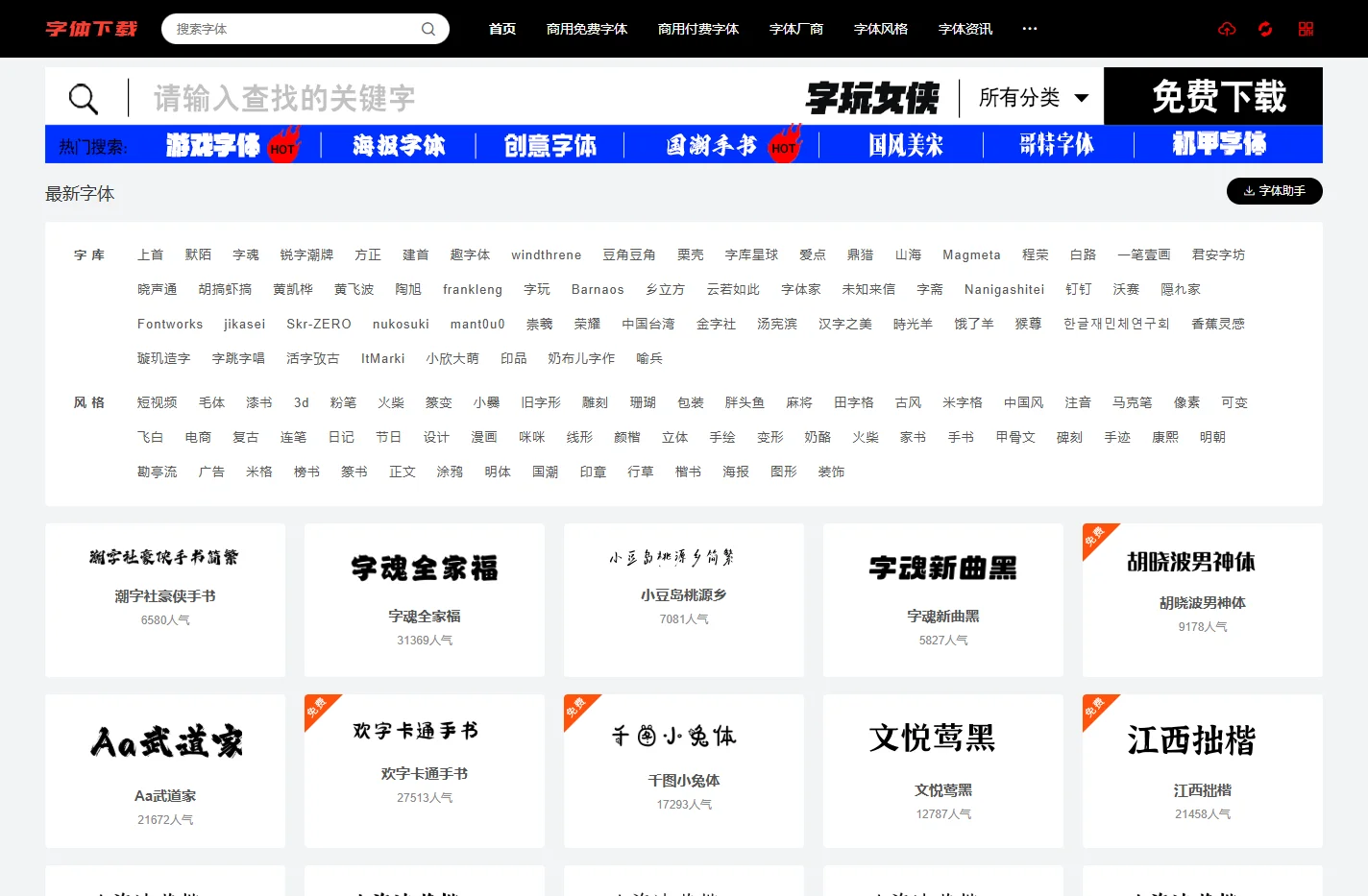
Task: Click the large magnifier beside keyword field
Action: click(x=84, y=98)
